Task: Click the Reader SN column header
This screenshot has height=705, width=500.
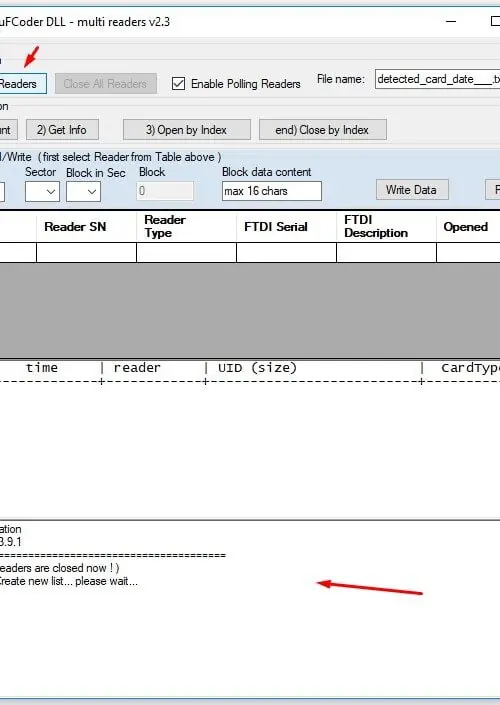Action: [86, 227]
